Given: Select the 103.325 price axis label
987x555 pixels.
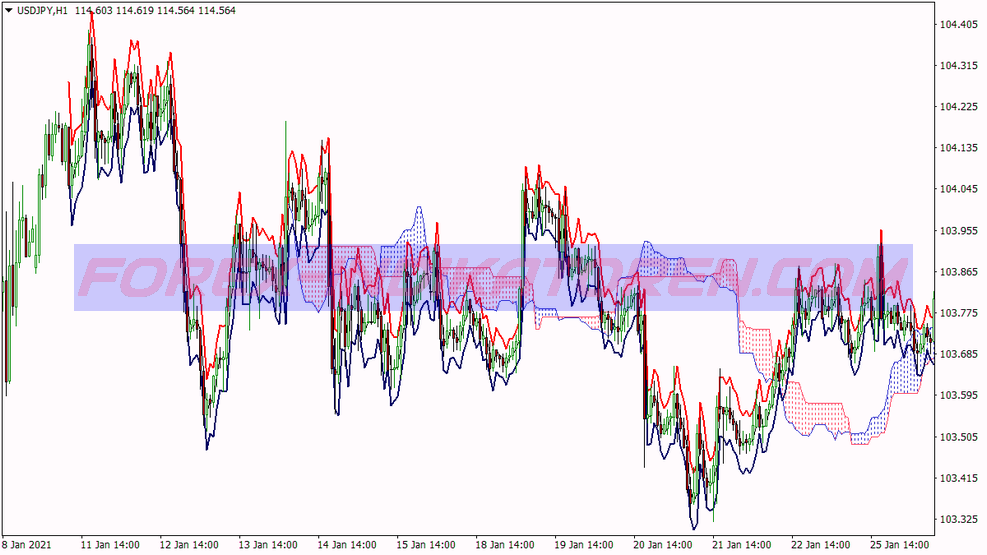Looking at the screenshot, I should [x=959, y=519].
